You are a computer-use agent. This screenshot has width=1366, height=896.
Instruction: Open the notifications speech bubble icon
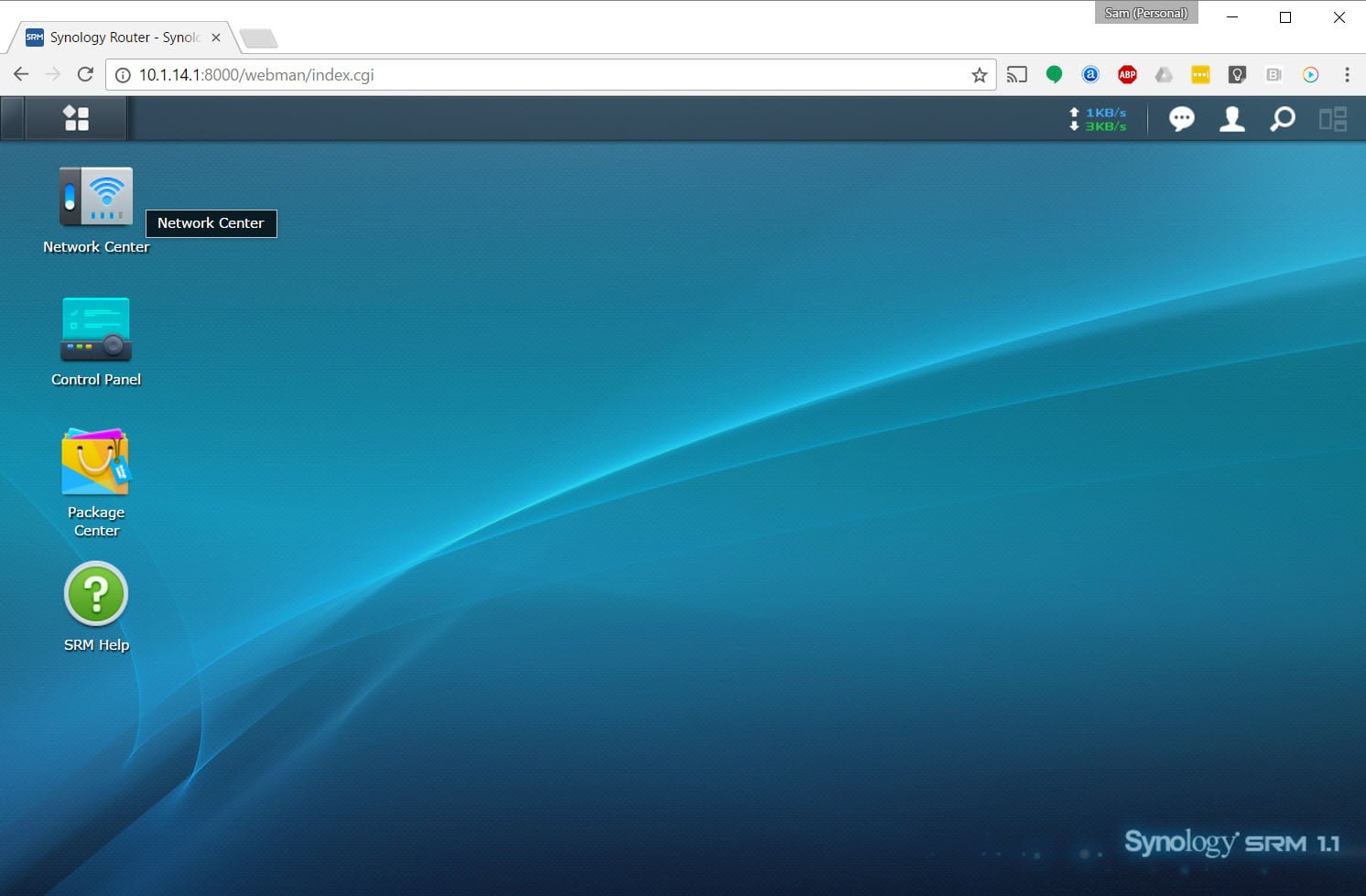tap(1182, 119)
